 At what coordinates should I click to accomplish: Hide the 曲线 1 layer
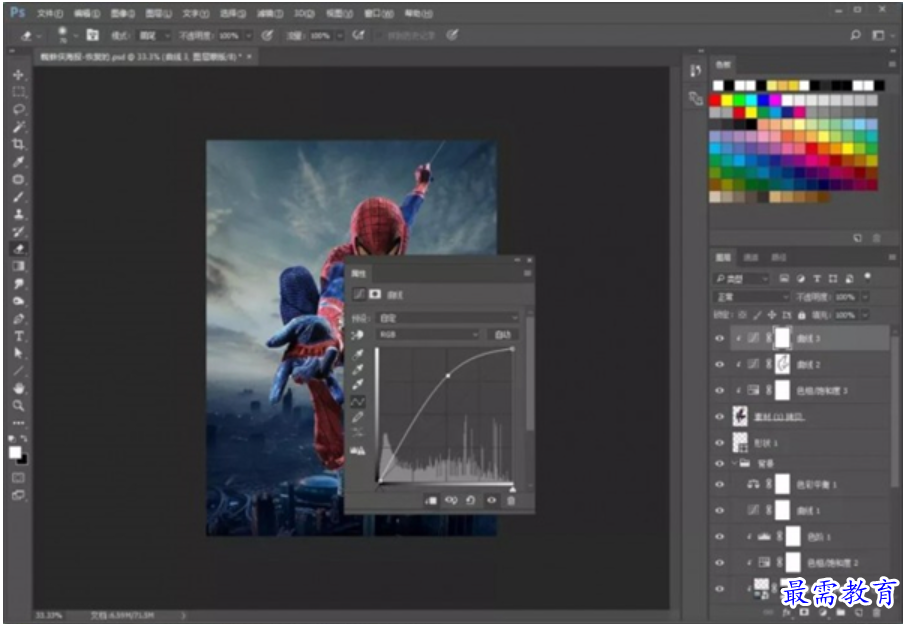(719, 511)
